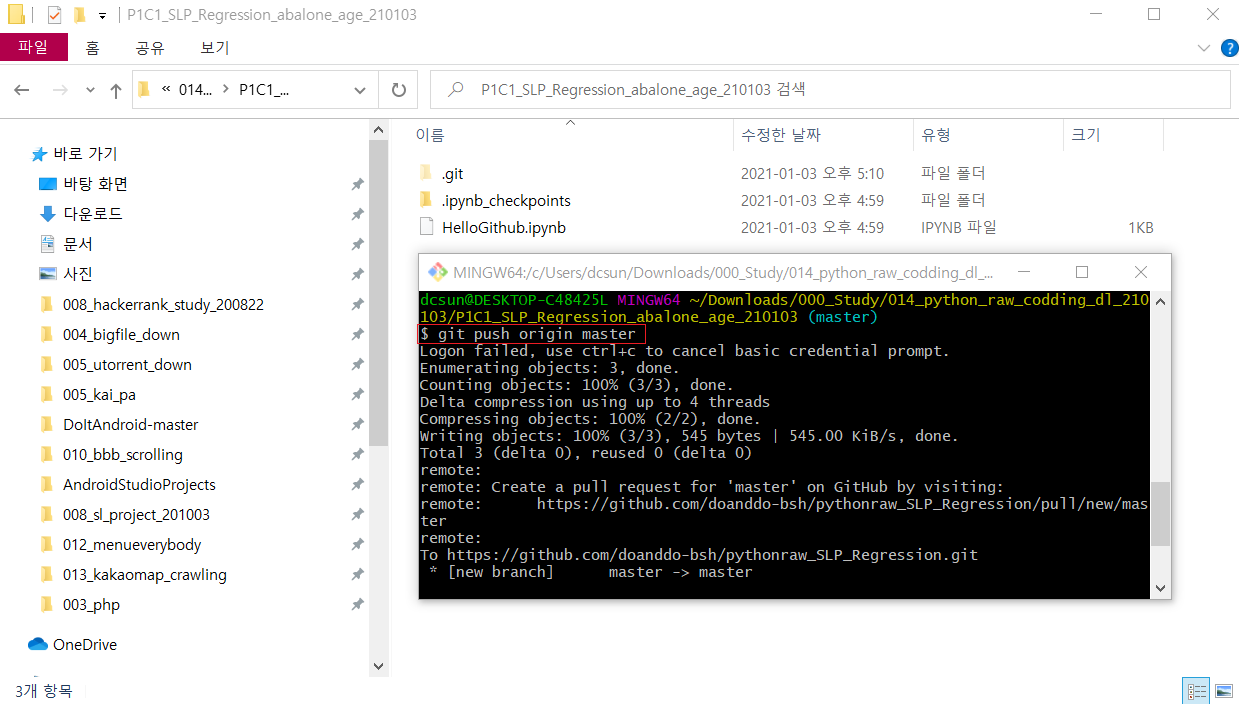Open the 파일 menu tab
This screenshot has height=704, width=1239.
coord(34,47)
